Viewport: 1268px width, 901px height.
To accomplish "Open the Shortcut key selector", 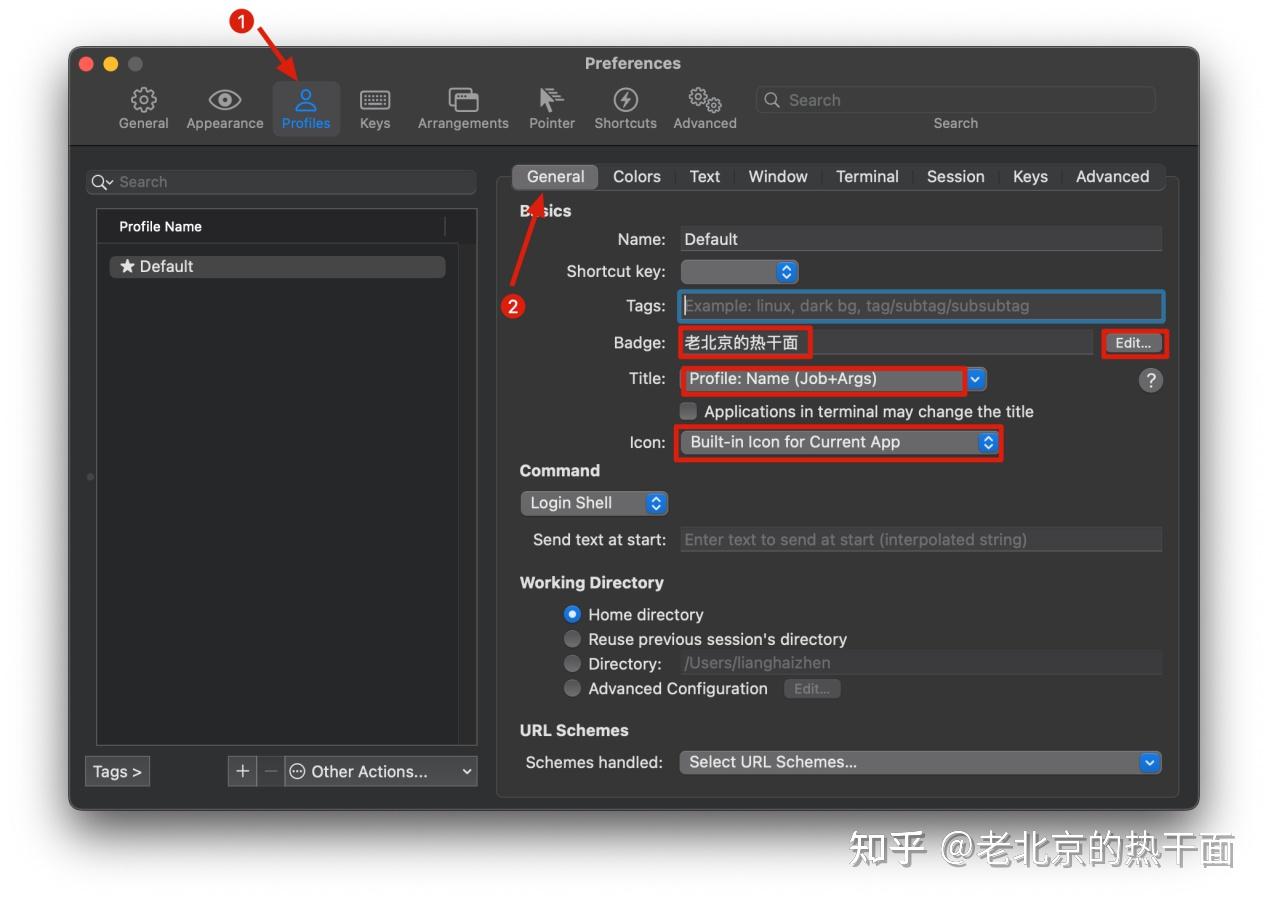I will click(x=739, y=271).
